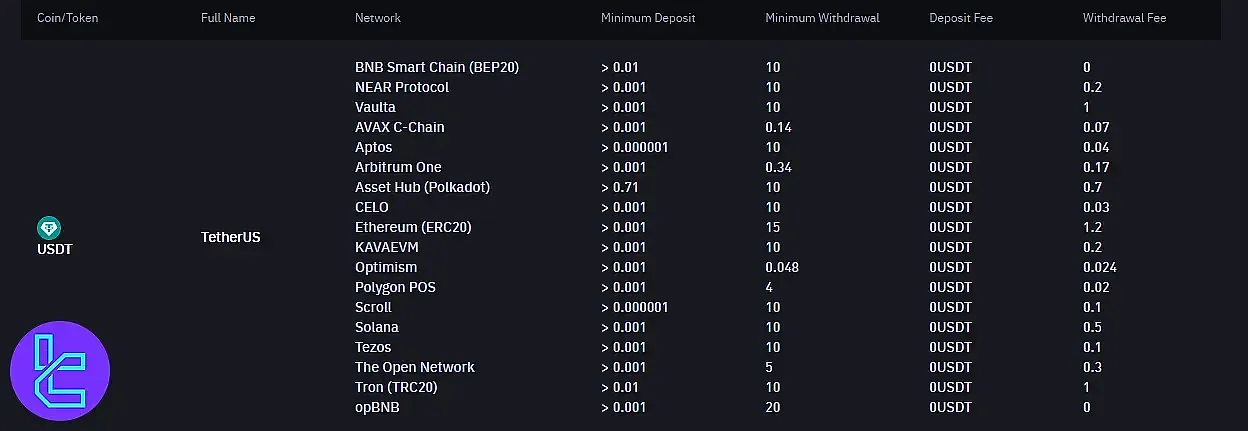This screenshot has width=1248, height=431.
Task: Click the Minimum Deposit column header
Action: coord(648,18)
